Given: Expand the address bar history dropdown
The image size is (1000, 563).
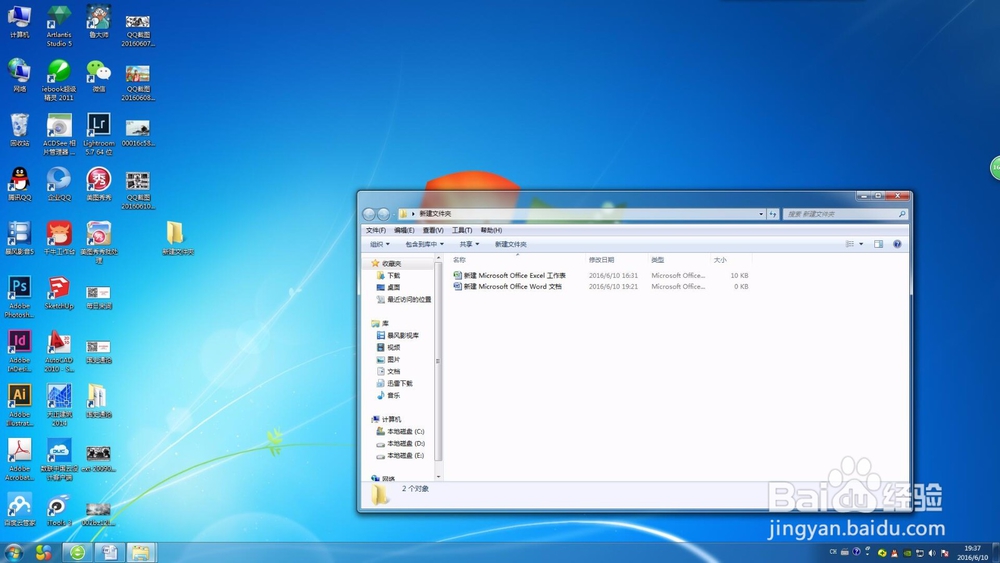Looking at the screenshot, I should point(761,214).
